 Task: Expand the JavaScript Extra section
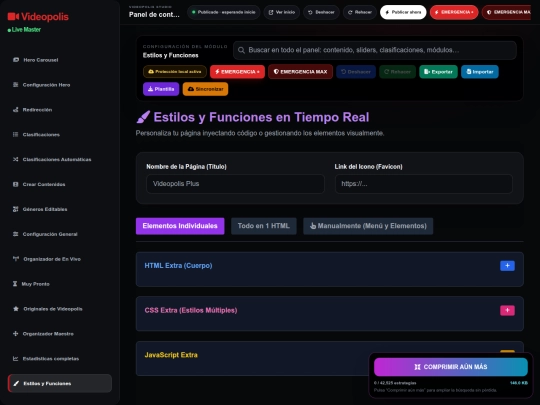tap(330, 359)
